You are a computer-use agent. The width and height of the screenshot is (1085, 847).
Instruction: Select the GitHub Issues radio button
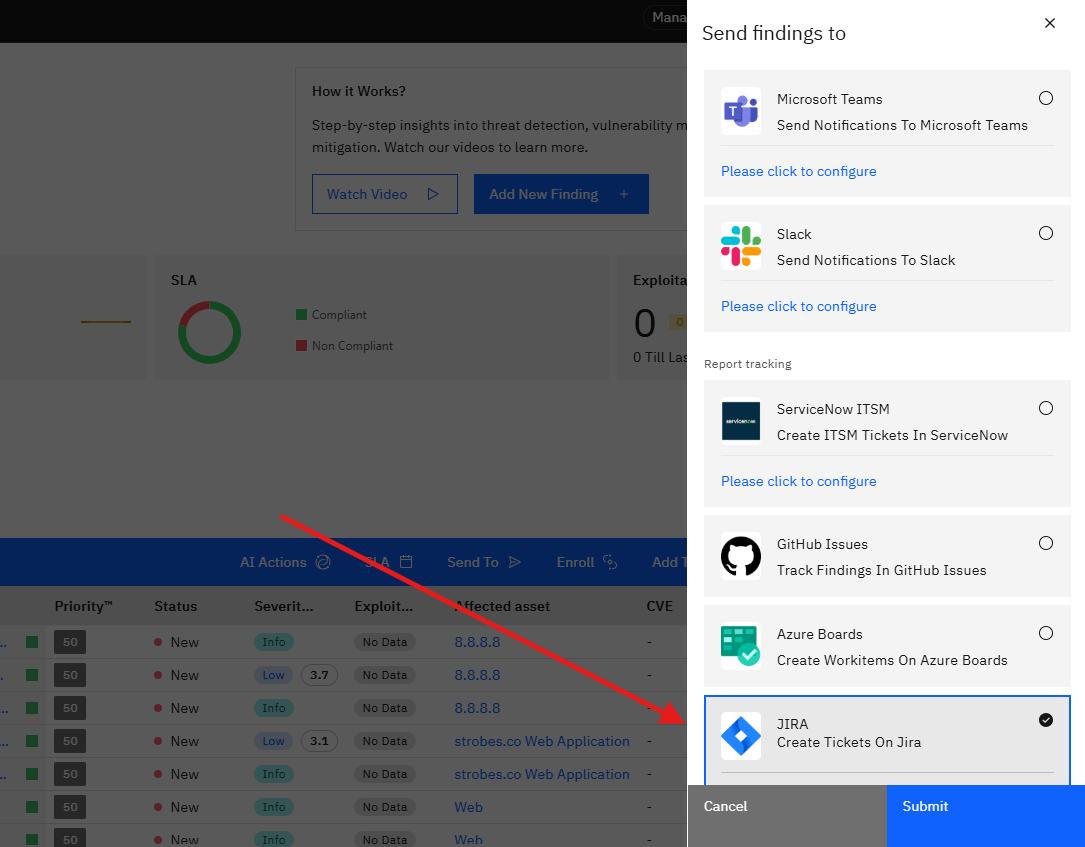[x=1046, y=543]
